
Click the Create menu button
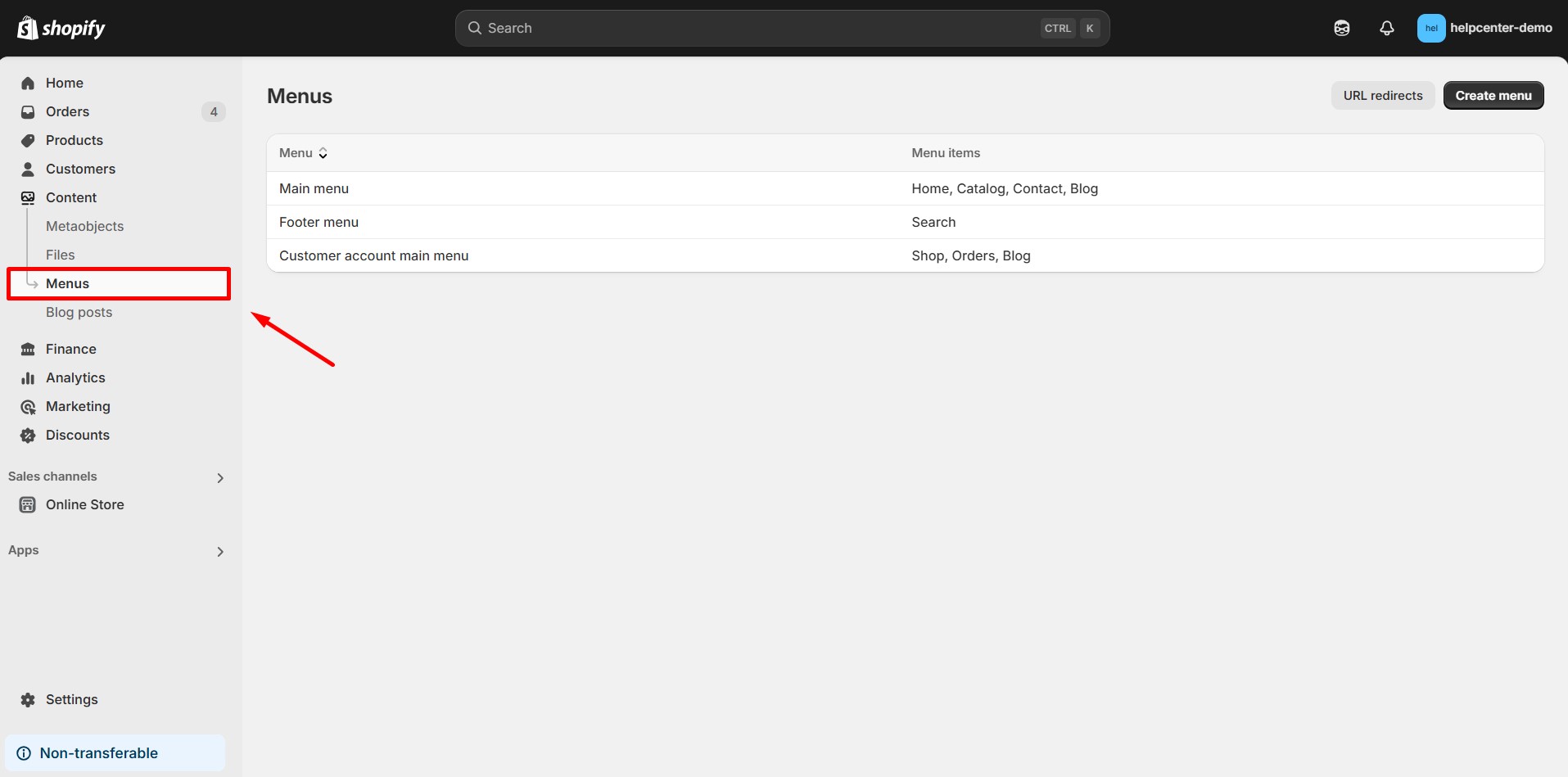click(x=1493, y=95)
